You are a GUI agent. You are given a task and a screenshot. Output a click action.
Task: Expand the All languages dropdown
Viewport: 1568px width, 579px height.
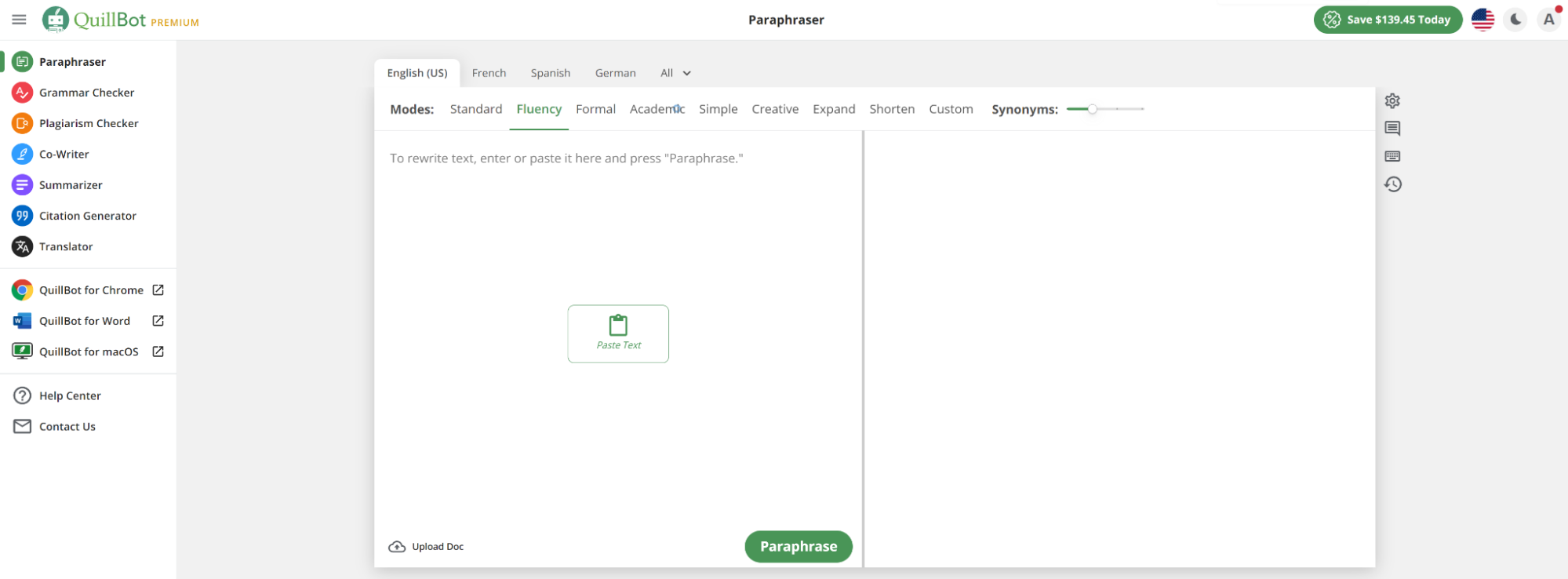point(675,73)
